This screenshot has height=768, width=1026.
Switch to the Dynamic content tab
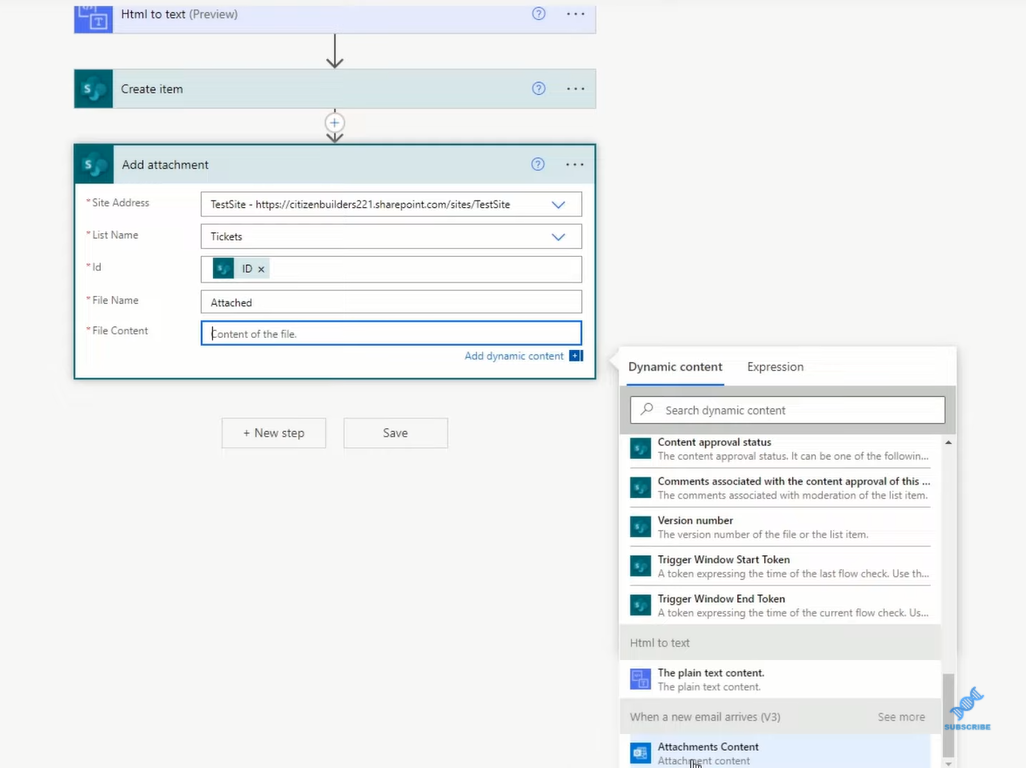(x=675, y=367)
